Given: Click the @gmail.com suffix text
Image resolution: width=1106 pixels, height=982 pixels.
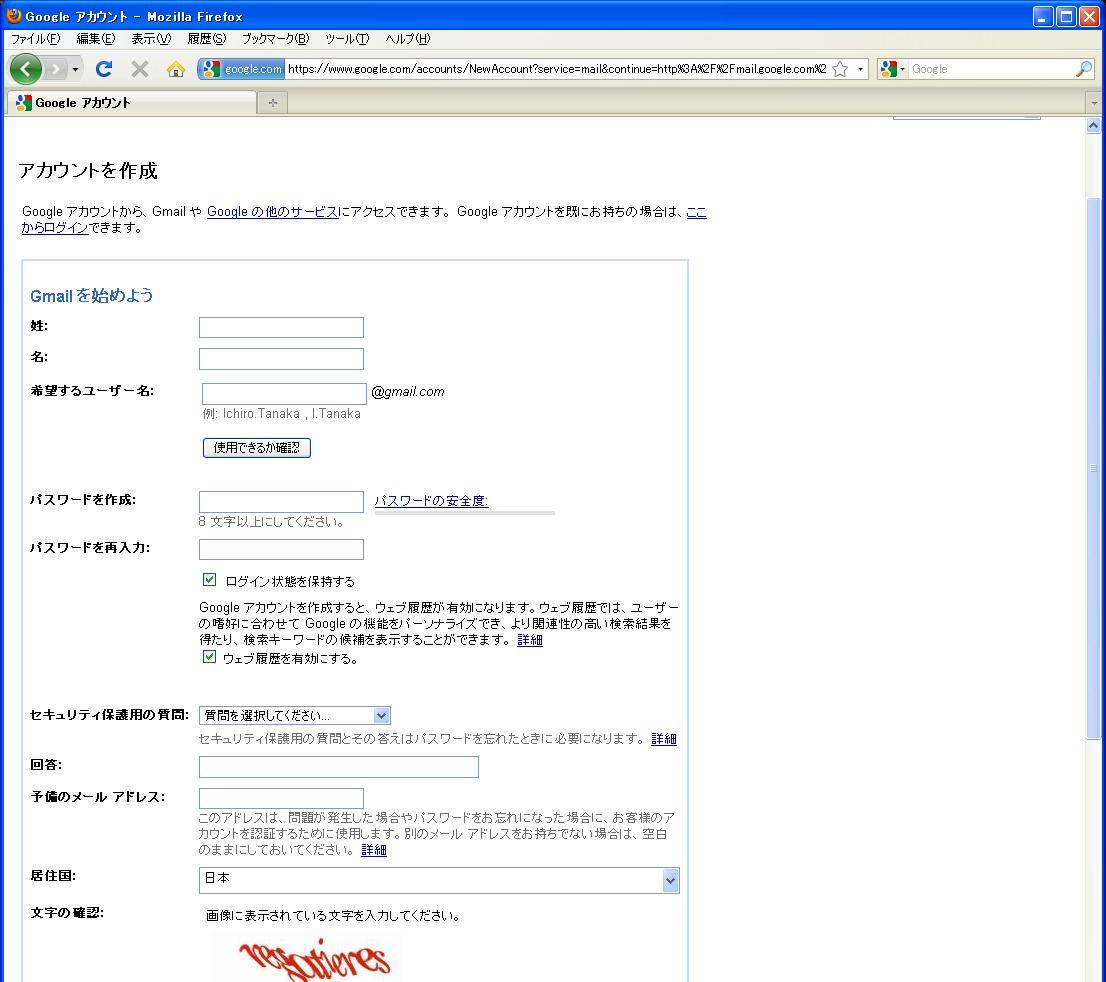Looking at the screenshot, I should (x=408, y=392).
